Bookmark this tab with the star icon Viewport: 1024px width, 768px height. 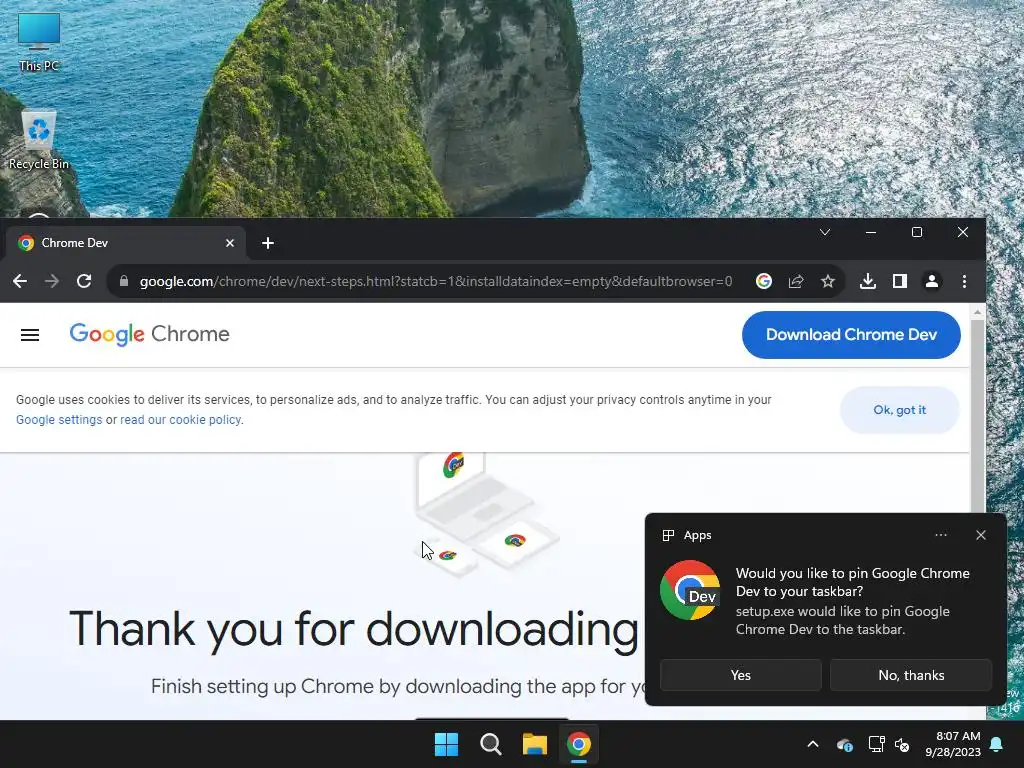point(828,281)
